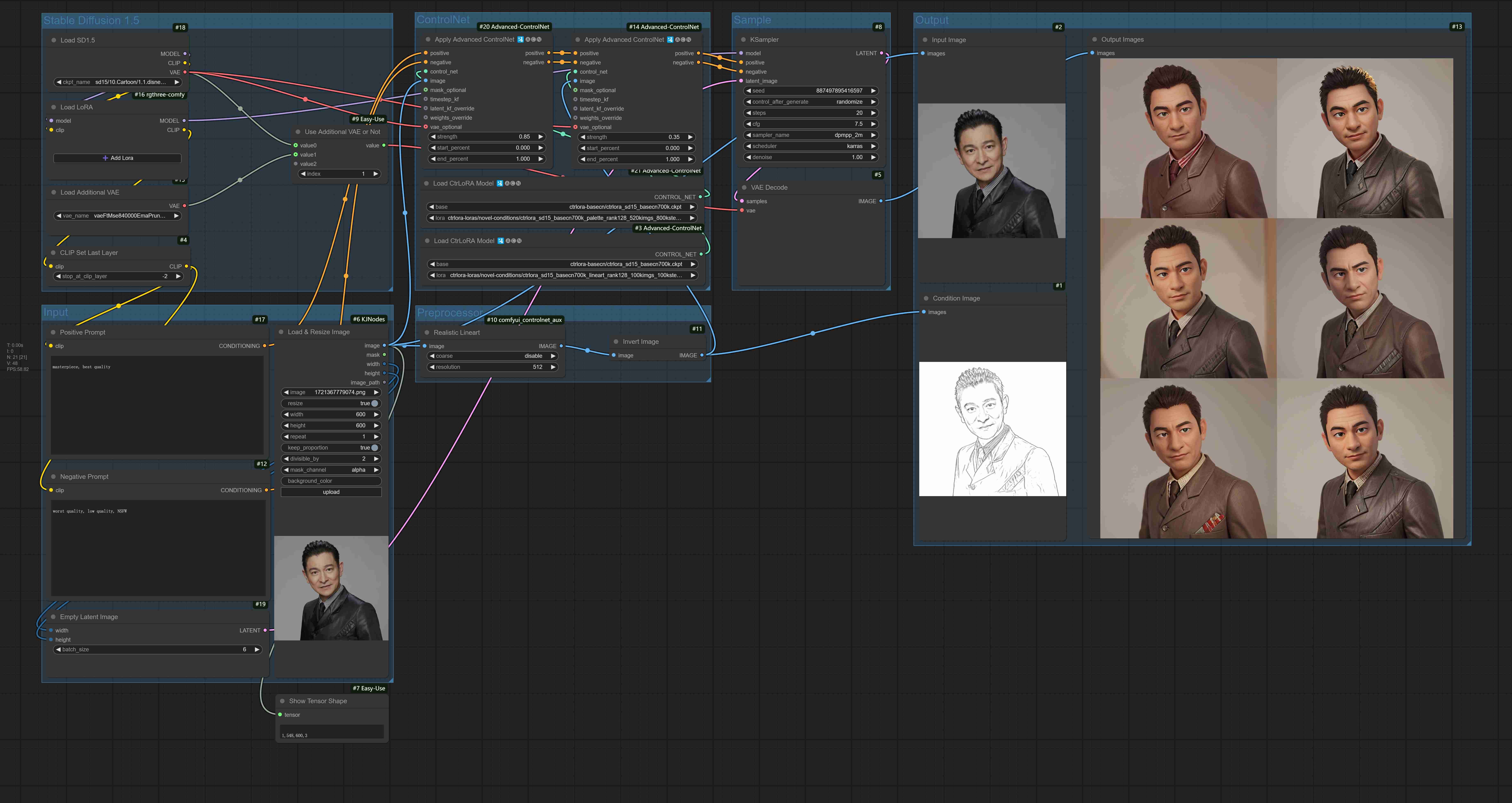Image resolution: width=1512 pixels, height=803 pixels.
Task: Click the Positive Prompt text box
Action: point(157,405)
